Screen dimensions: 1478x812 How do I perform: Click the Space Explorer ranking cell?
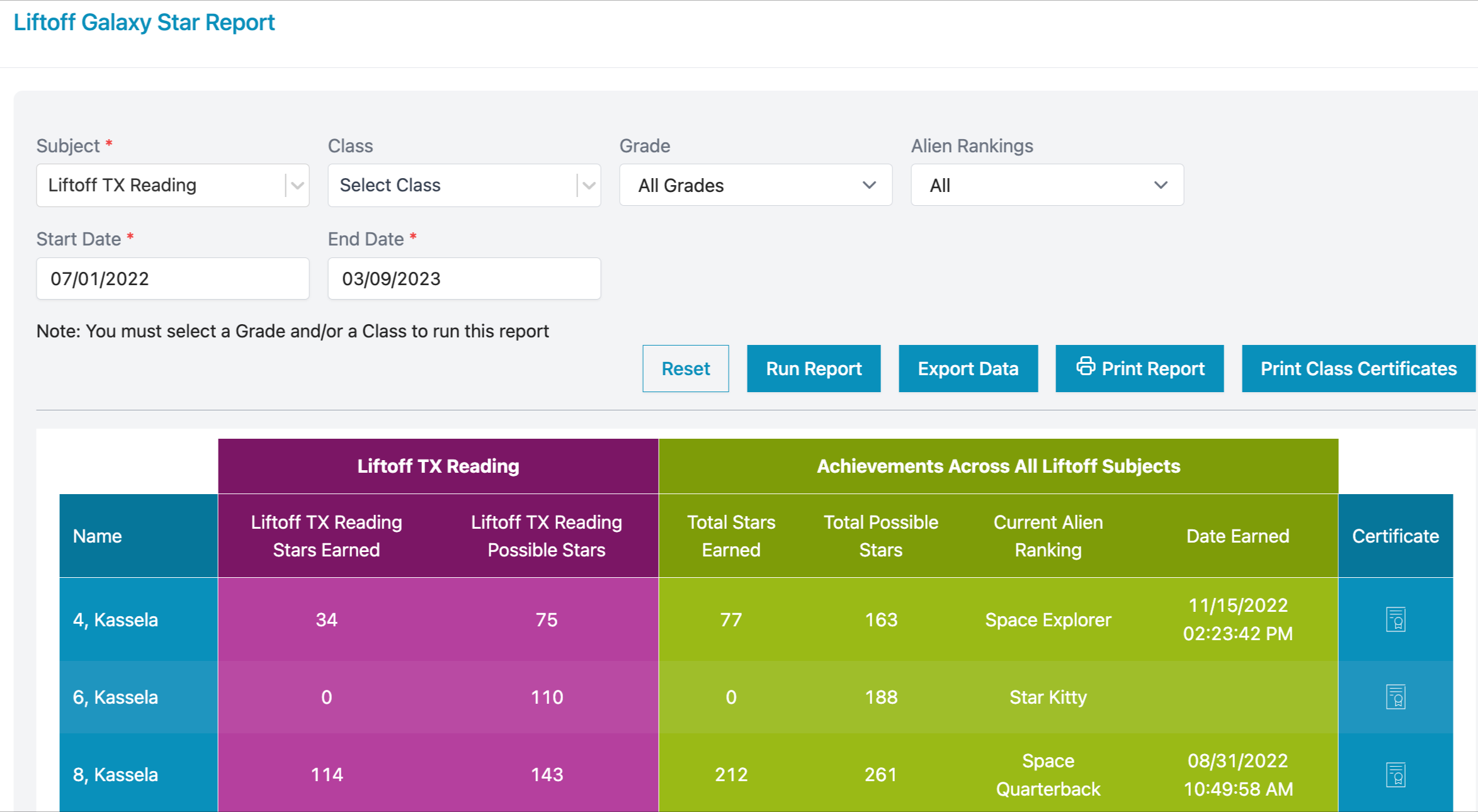tap(1048, 619)
